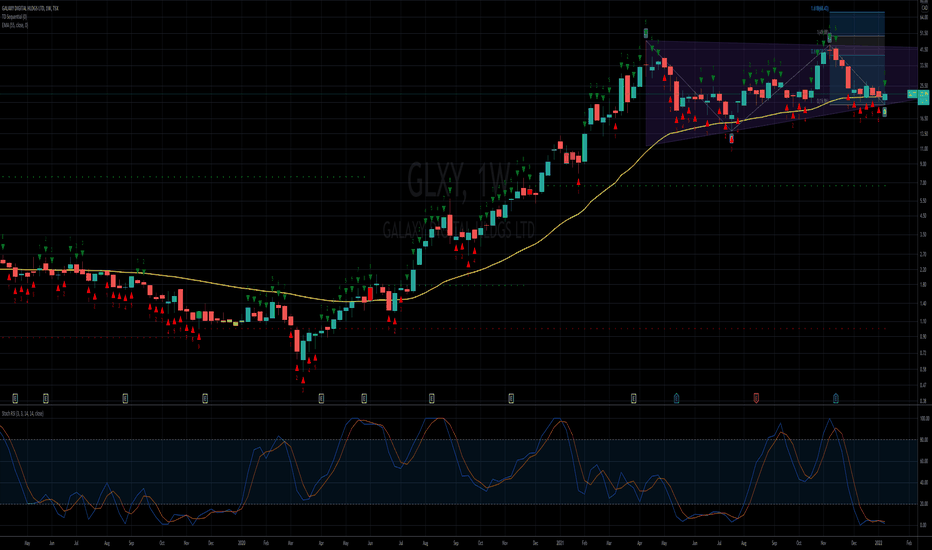The height and width of the screenshot is (550, 932).
Task: Select the Stoch RSI indicator legend
Action: click(x=23, y=413)
